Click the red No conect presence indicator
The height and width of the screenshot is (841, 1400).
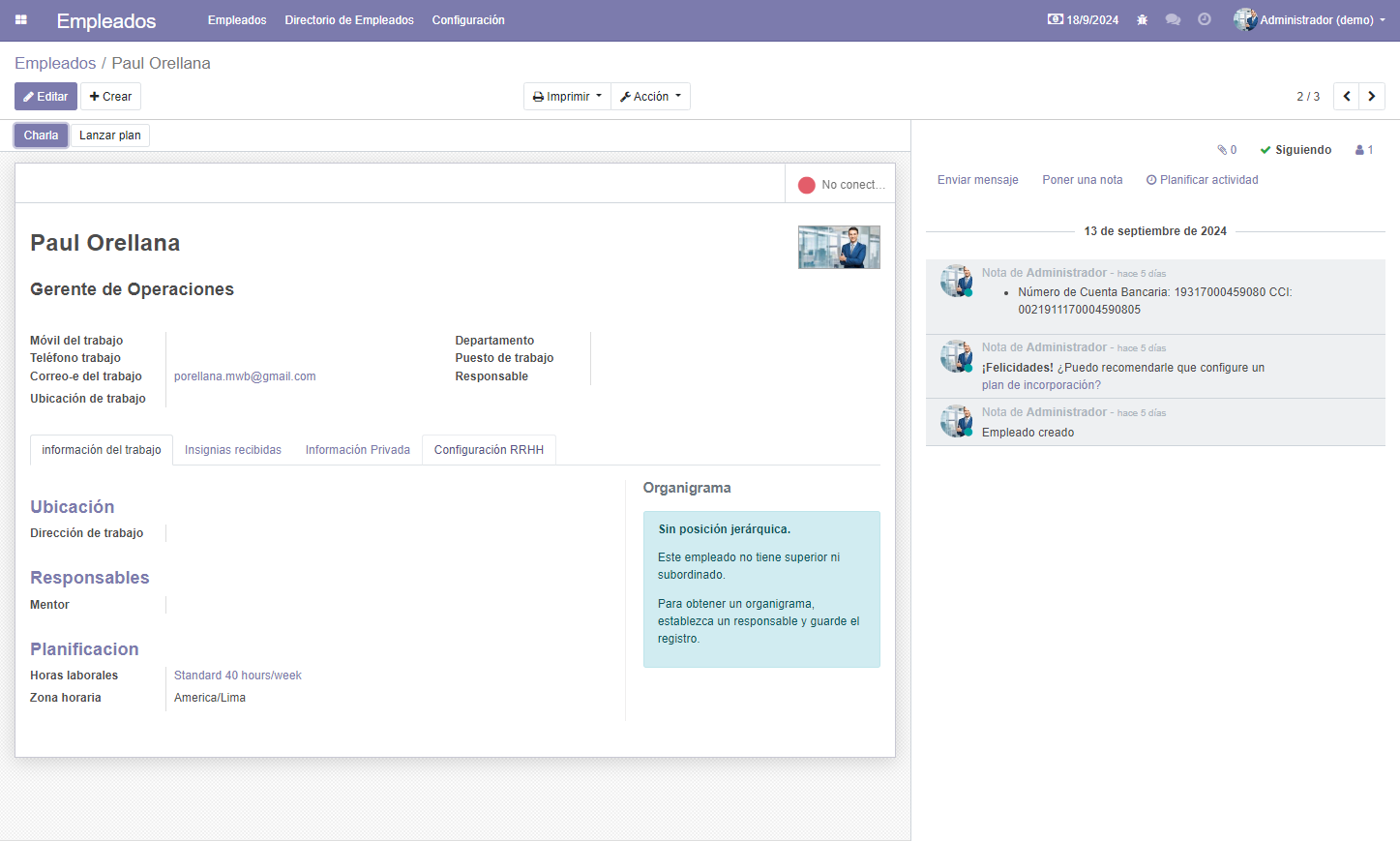[x=841, y=185]
